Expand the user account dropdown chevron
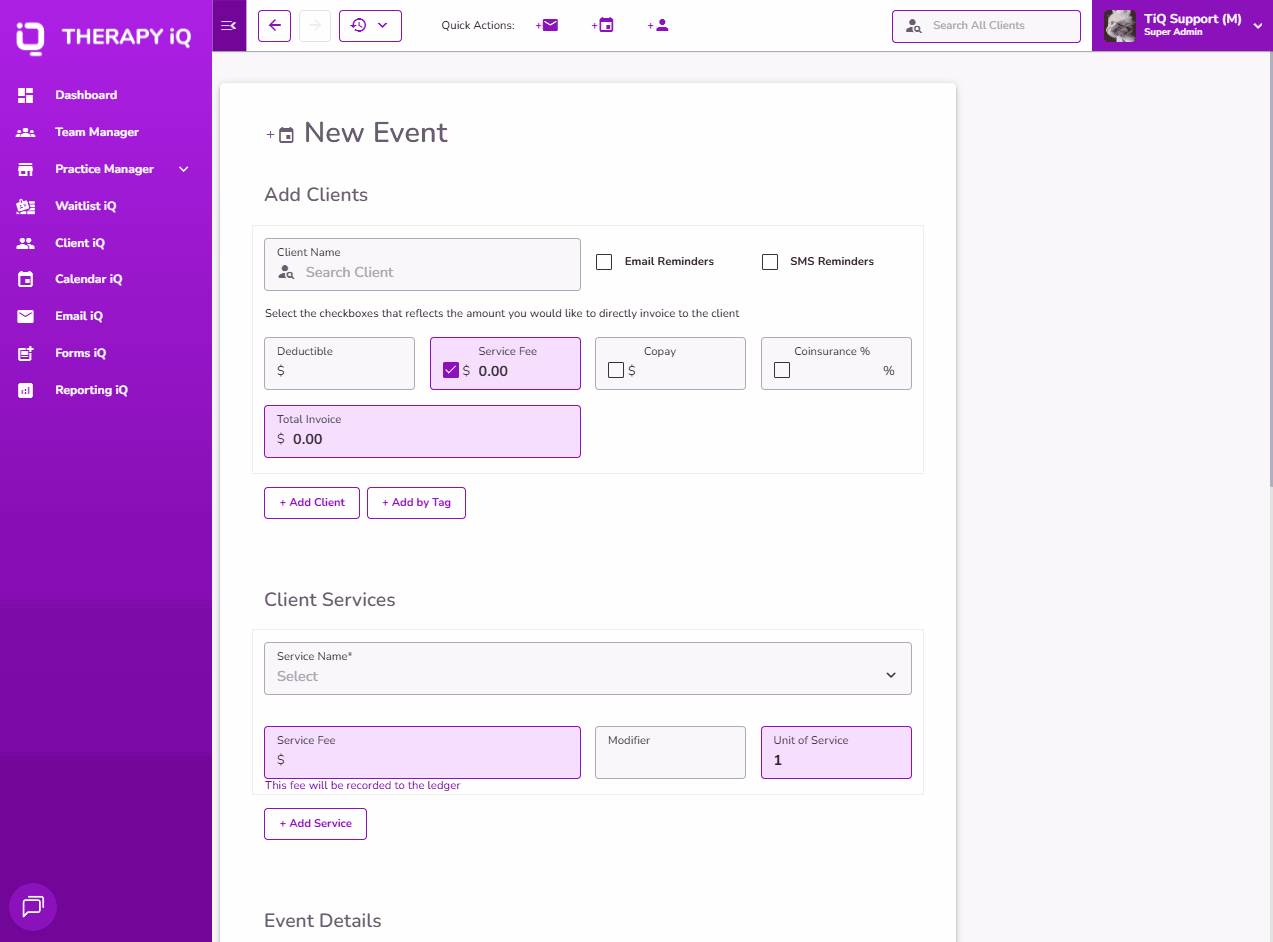 point(1258,26)
